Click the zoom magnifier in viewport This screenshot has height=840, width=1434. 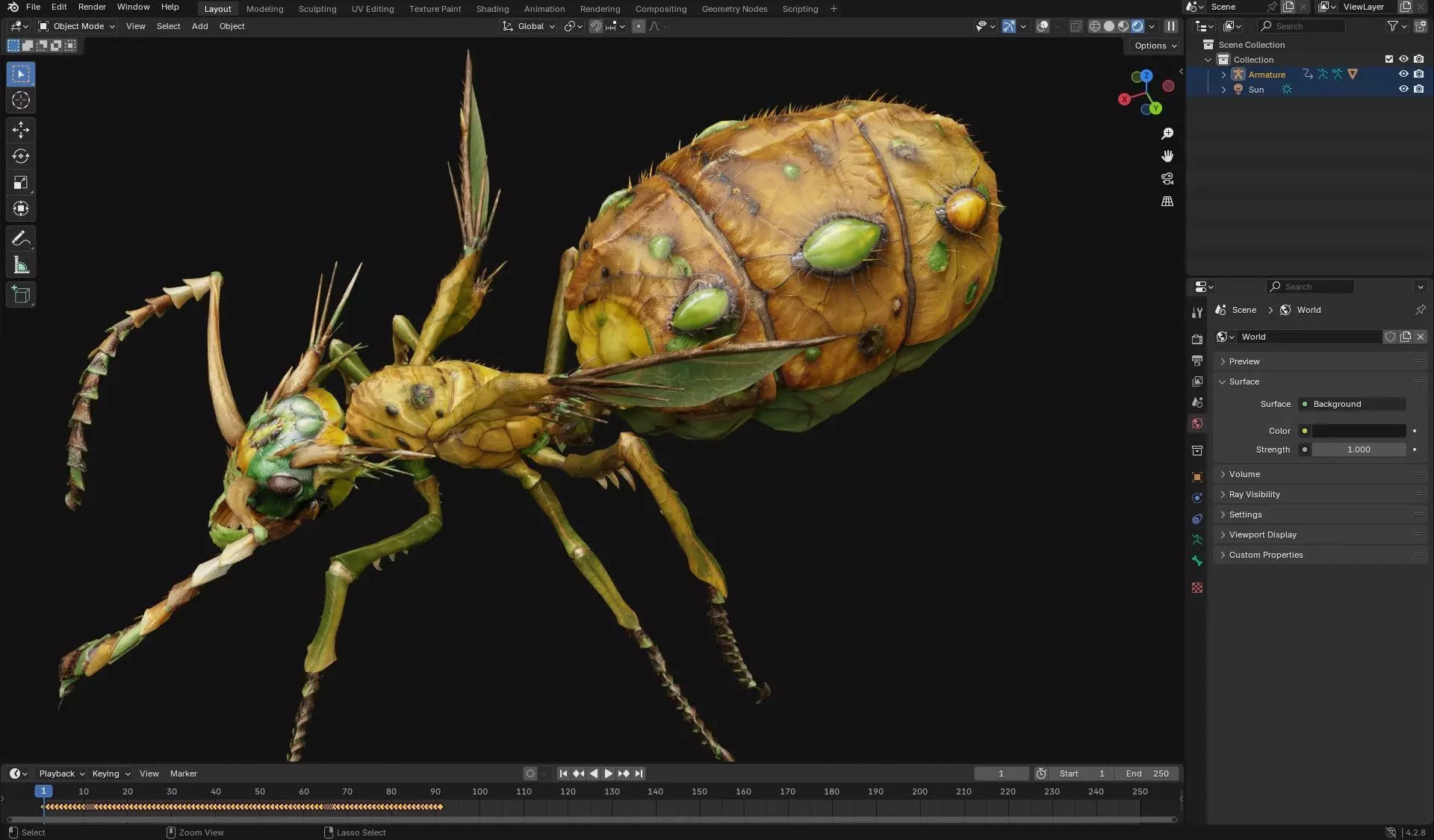(1167, 134)
